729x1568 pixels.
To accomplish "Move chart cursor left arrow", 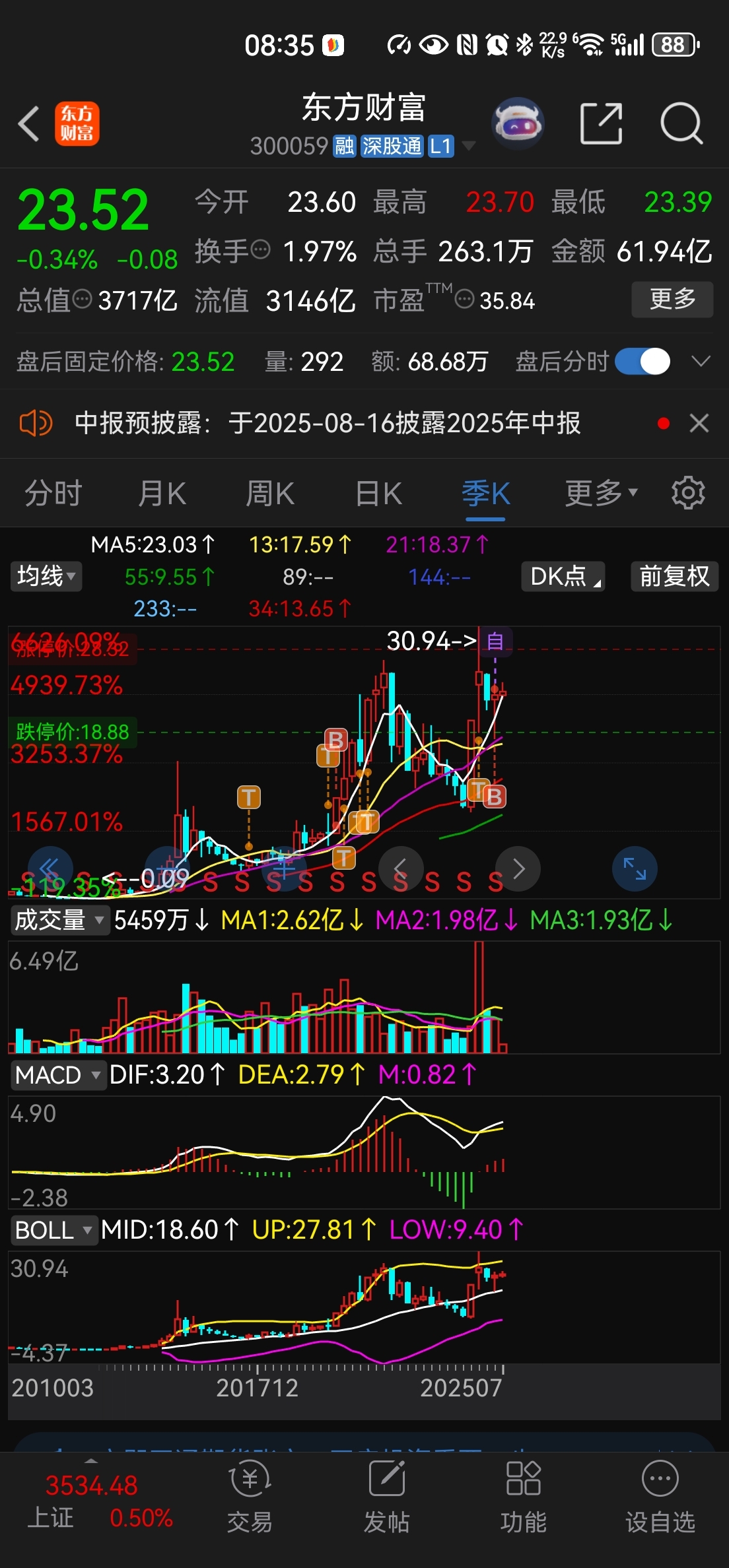I will pyautogui.click(x=400, y=868).
